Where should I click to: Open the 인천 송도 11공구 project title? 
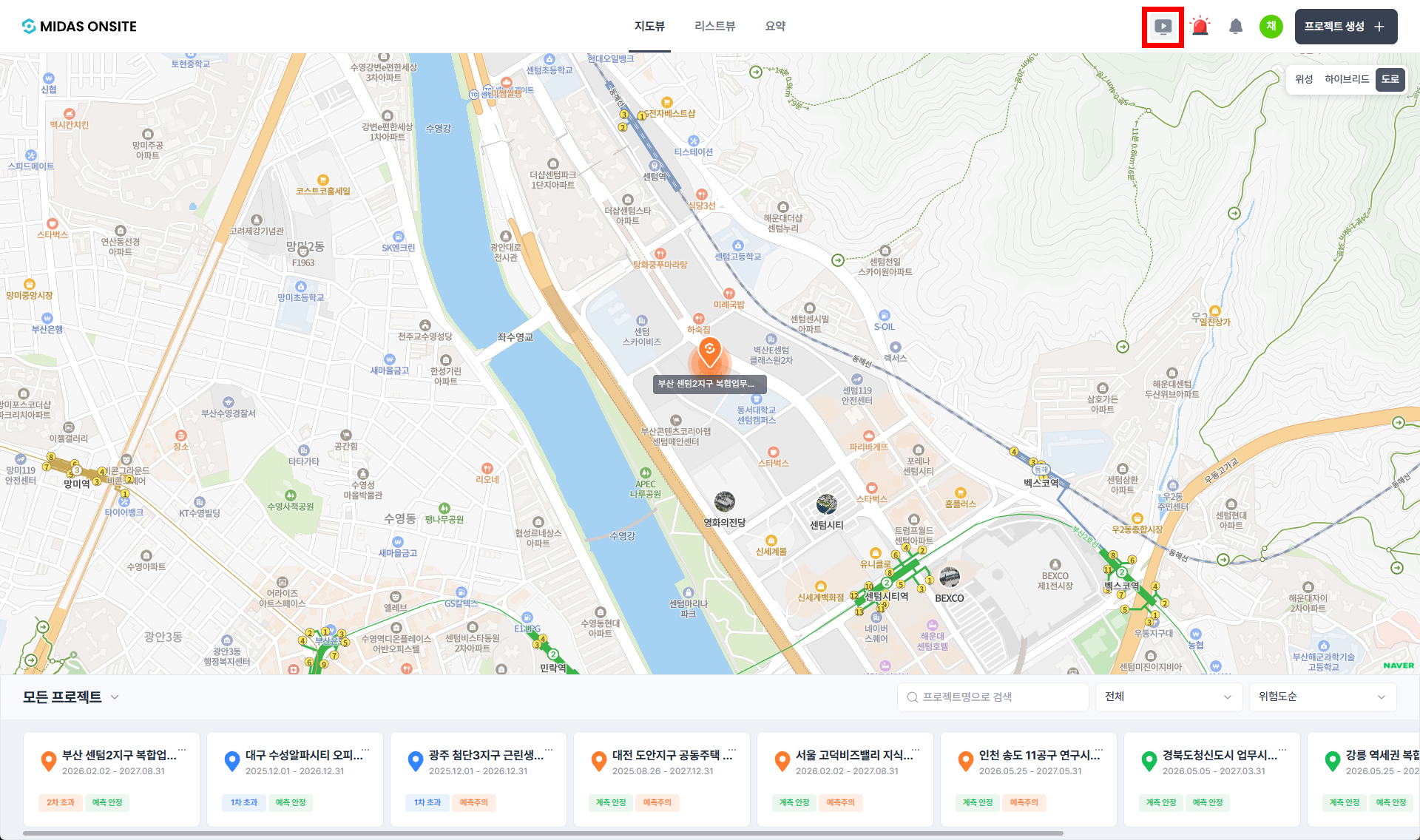coord(1040,755)
